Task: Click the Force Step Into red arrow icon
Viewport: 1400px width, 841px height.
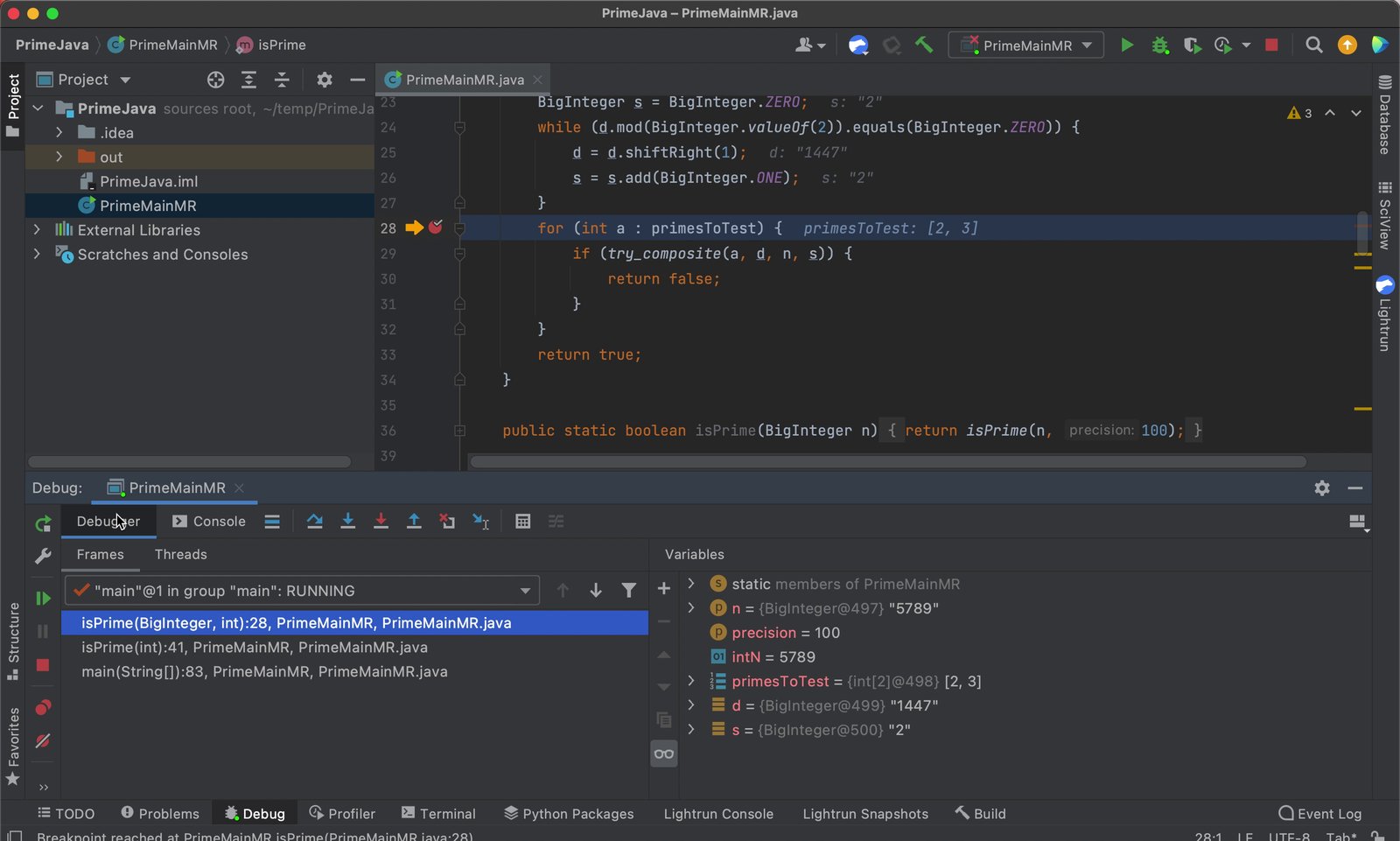Action: pos(381,522)
